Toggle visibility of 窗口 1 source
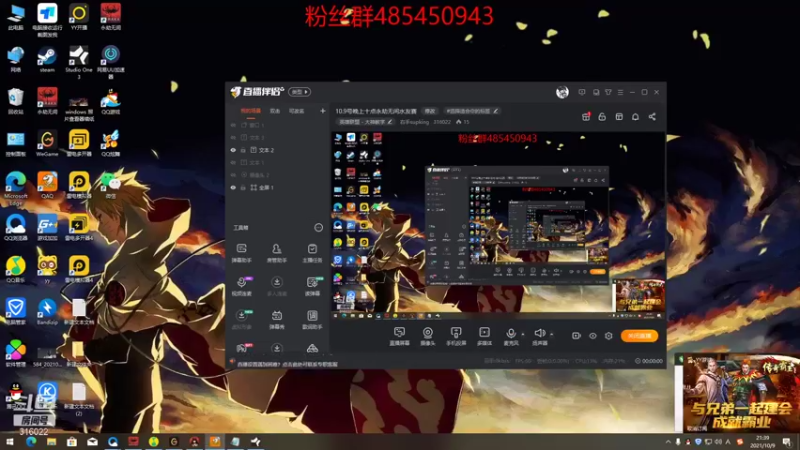This screenshot has height=450, width=800. click(233, 125)
